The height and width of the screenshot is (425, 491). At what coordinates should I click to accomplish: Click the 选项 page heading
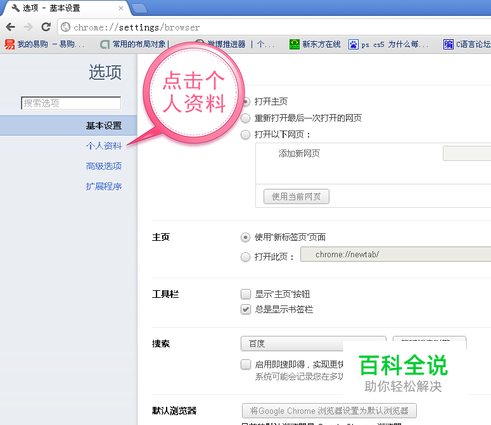coord(105,72)
